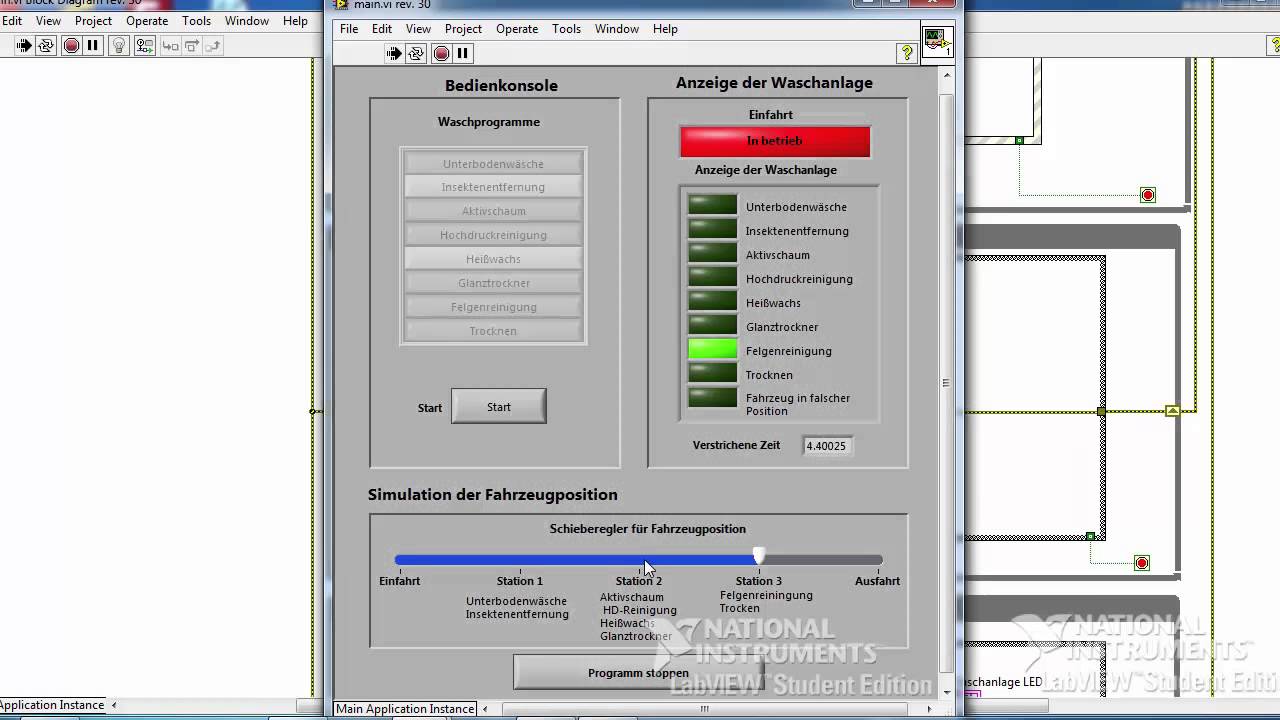The width and height of the screenshot is (1280, 720).
Task: Click Bedienkonsole heading text
Action: [501, 86]
